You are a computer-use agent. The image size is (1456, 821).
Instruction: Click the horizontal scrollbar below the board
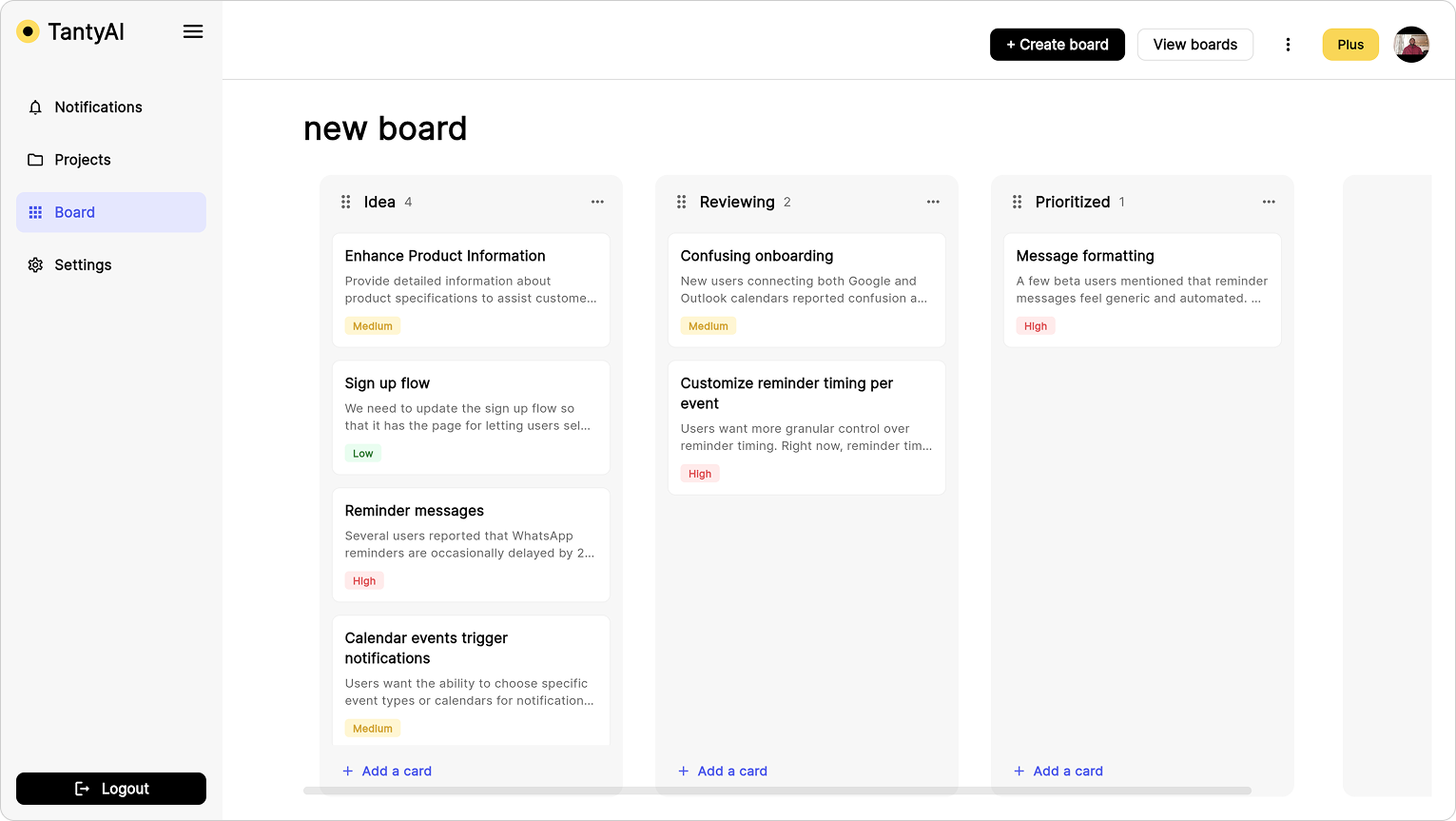pos(777,791)
